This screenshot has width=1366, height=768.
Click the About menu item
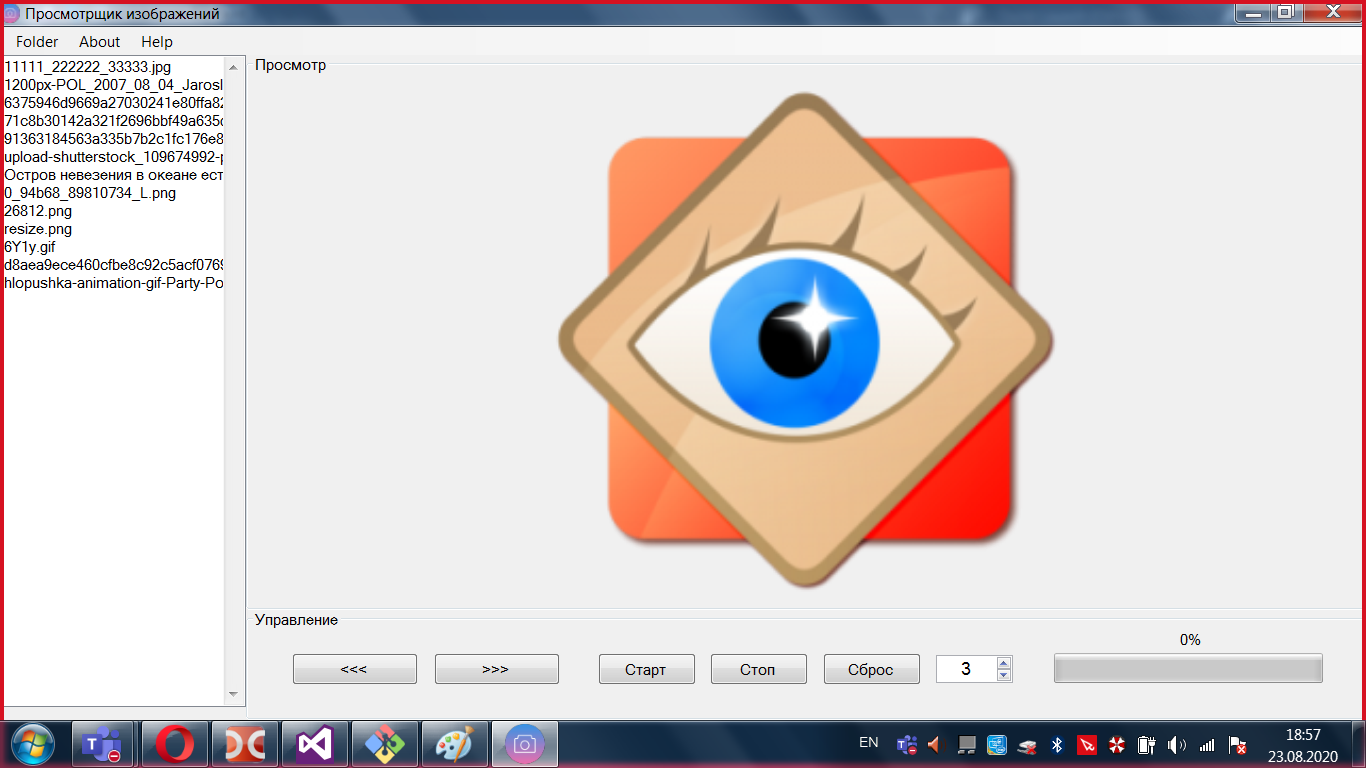[98, 42]
